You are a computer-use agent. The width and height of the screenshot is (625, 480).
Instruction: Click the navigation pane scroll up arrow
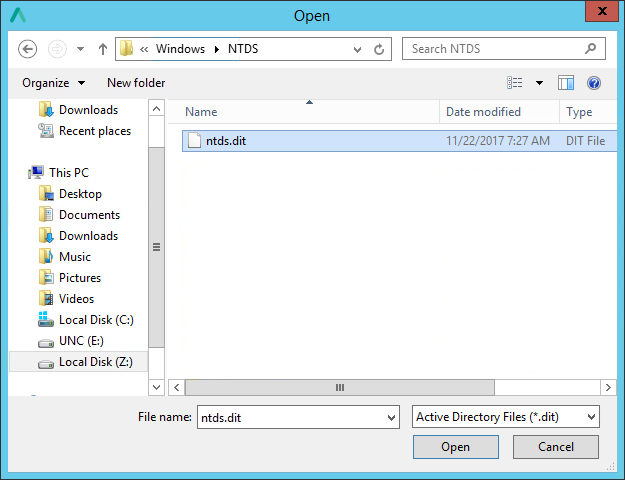point(156,108)
